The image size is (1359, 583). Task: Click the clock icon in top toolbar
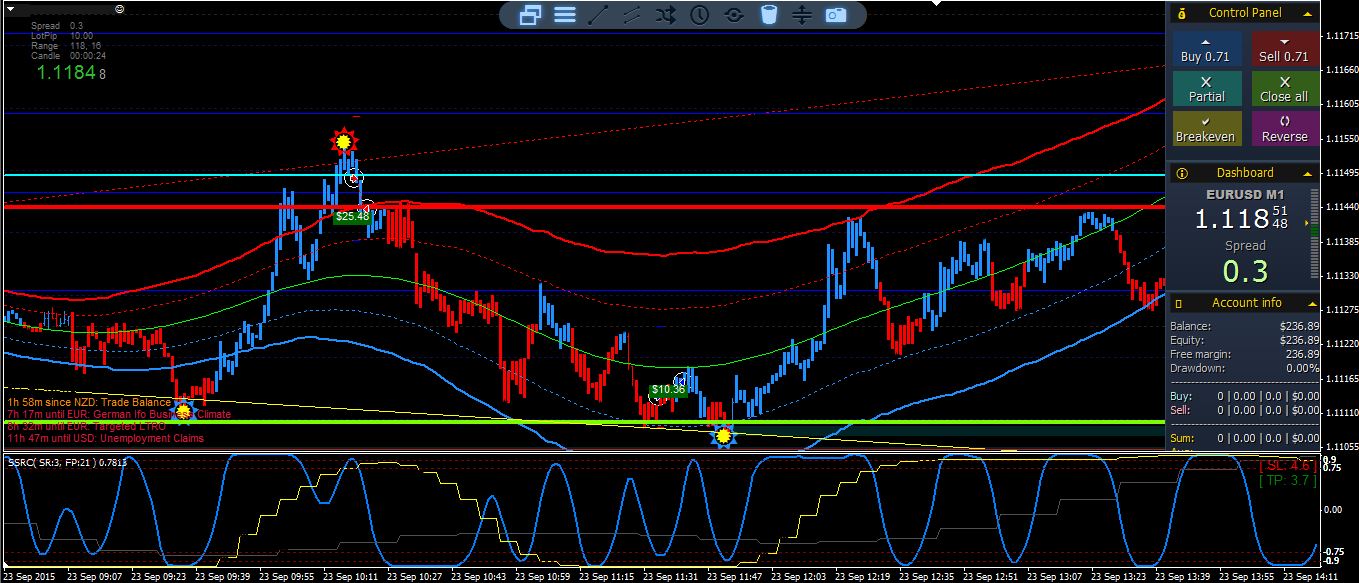(700, 15)
